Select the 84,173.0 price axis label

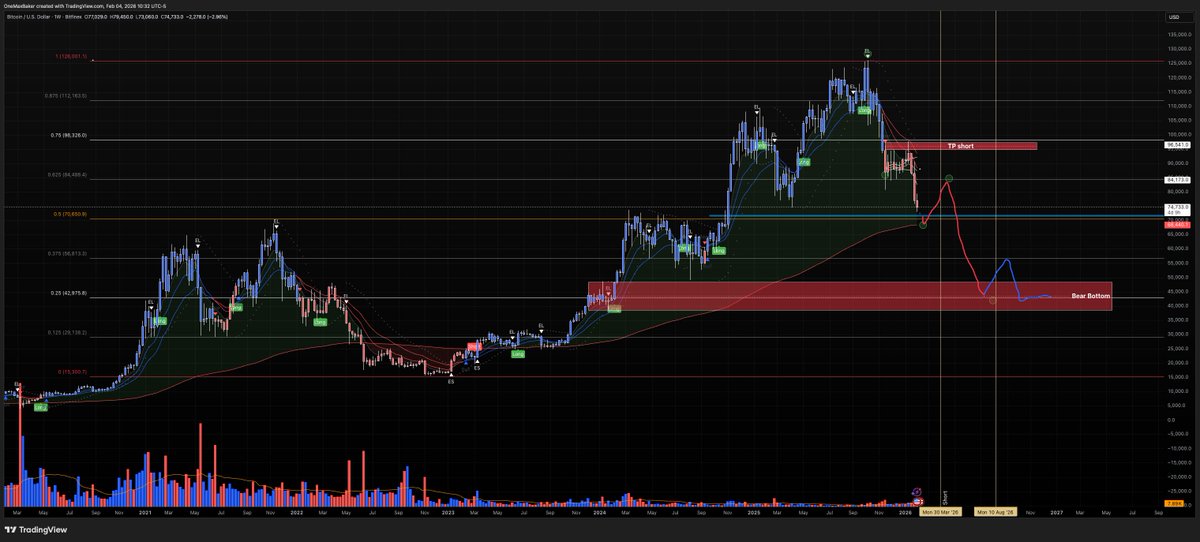tap(1176, 181)
